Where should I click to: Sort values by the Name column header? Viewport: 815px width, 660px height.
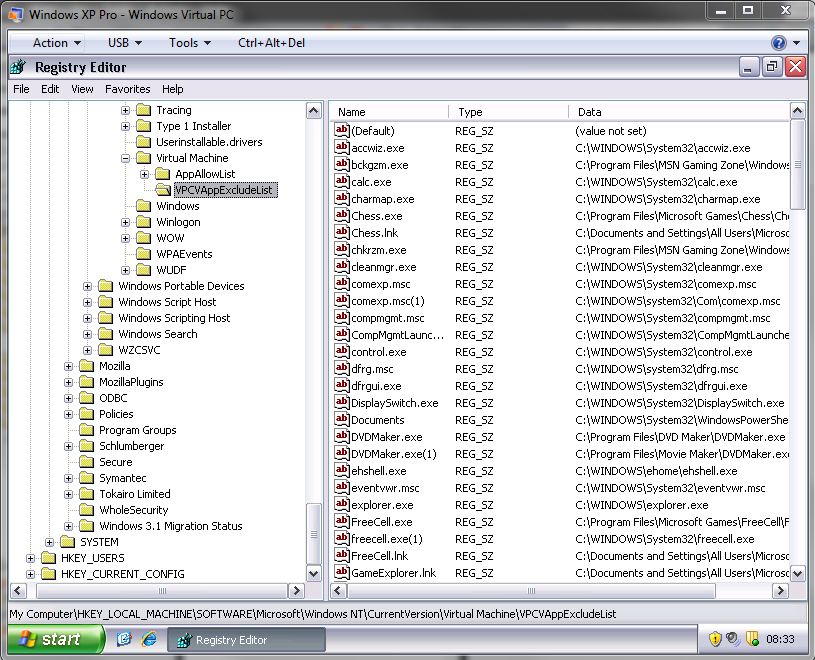[388, 111]
